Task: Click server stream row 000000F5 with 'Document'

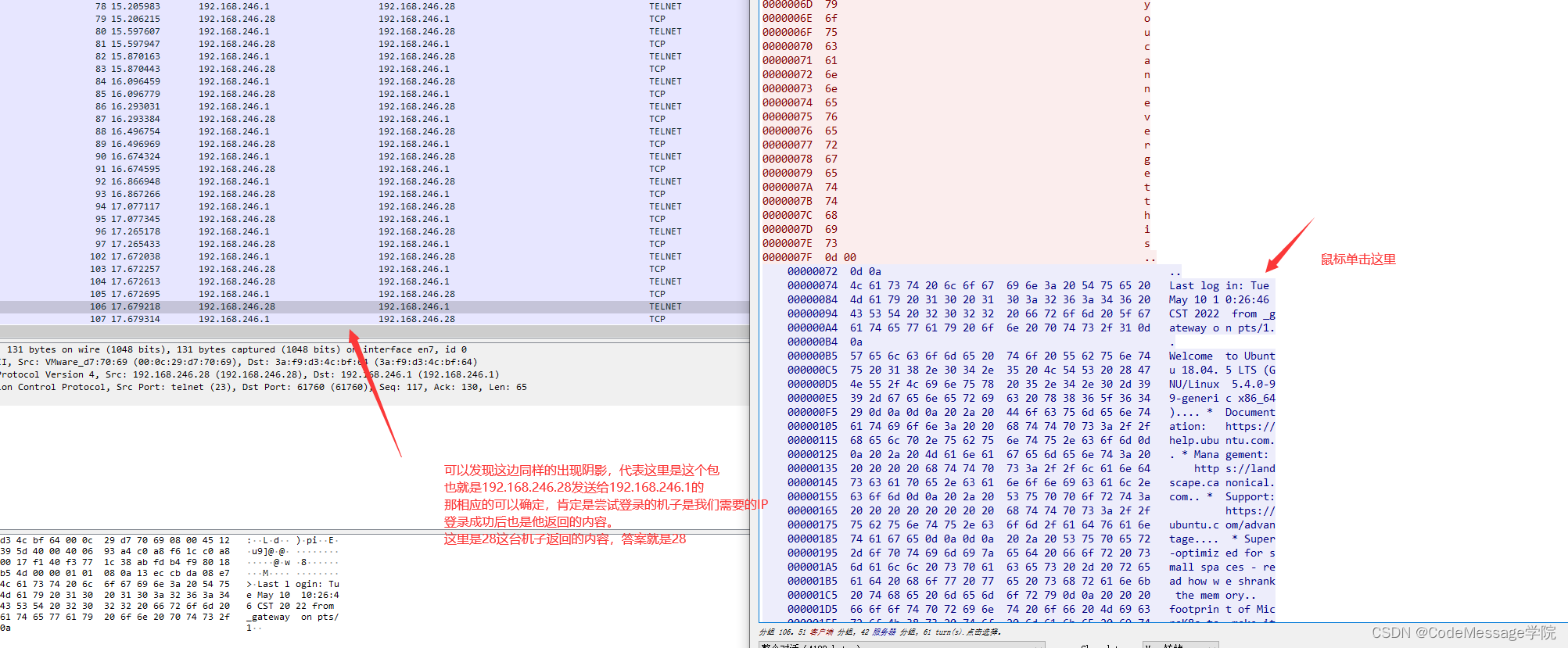Action: (x=1031, y=412)
